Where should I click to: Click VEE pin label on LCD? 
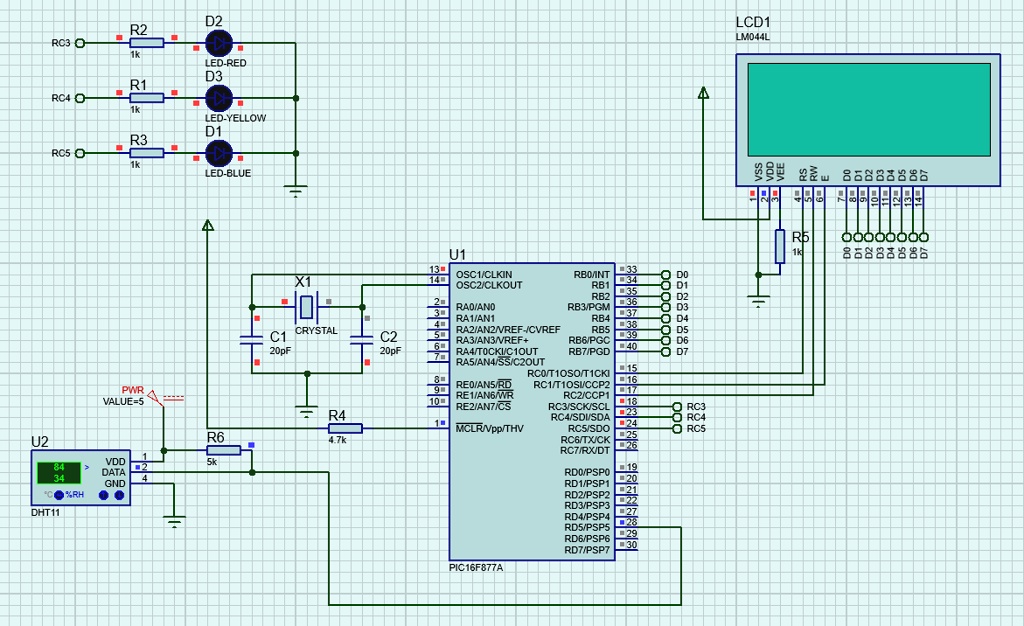click(x=780, y=172)
